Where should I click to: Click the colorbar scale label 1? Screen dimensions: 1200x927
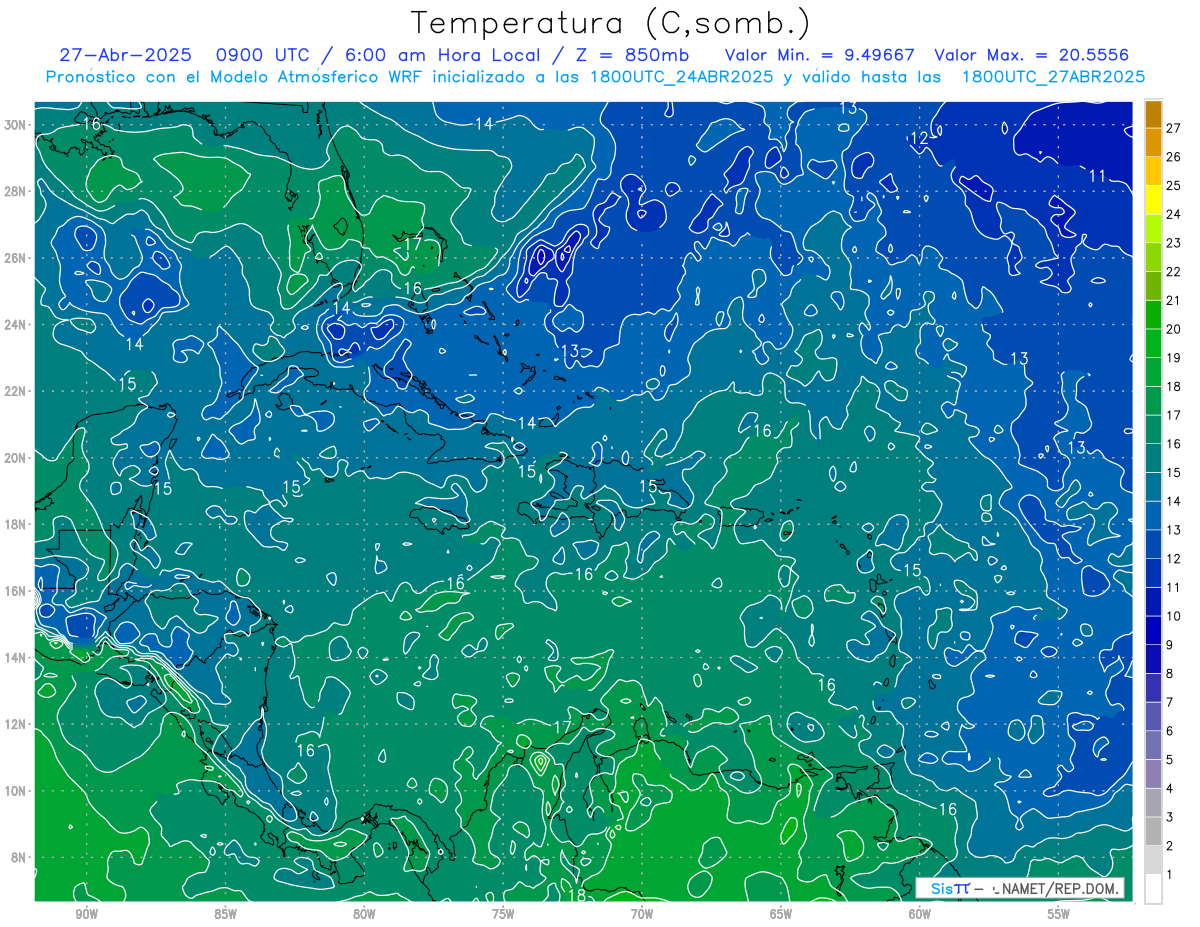(x=1170, y=875)
